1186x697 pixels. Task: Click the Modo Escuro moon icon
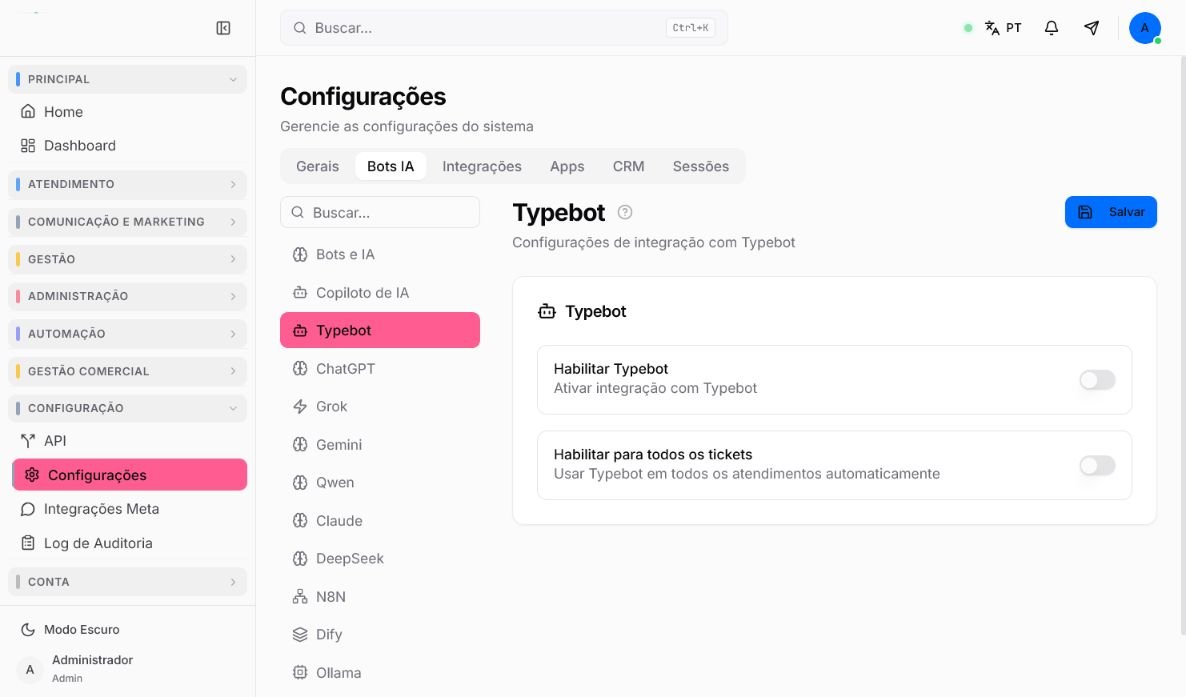28,630
